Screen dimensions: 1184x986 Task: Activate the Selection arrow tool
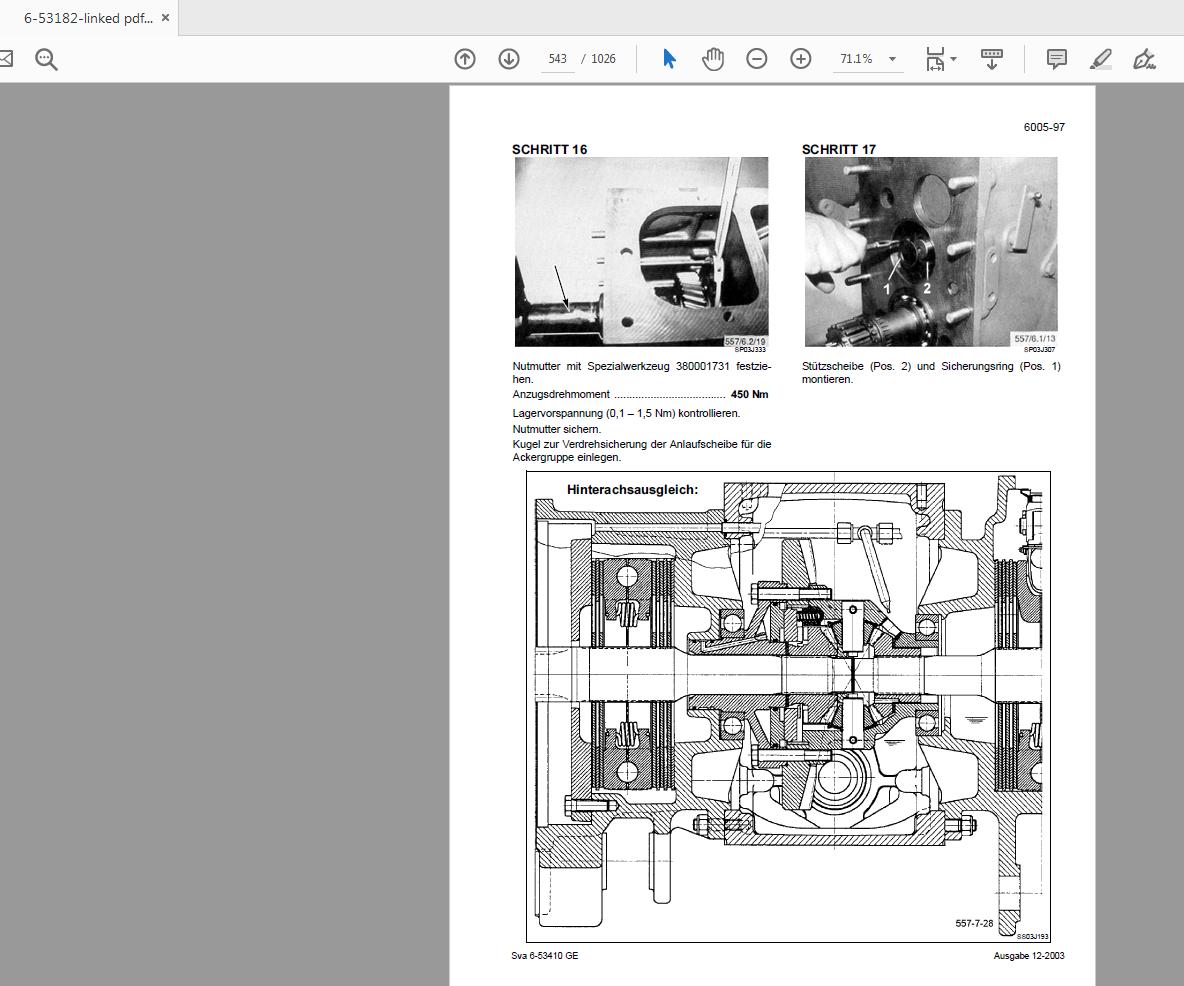tap(669, 59)
